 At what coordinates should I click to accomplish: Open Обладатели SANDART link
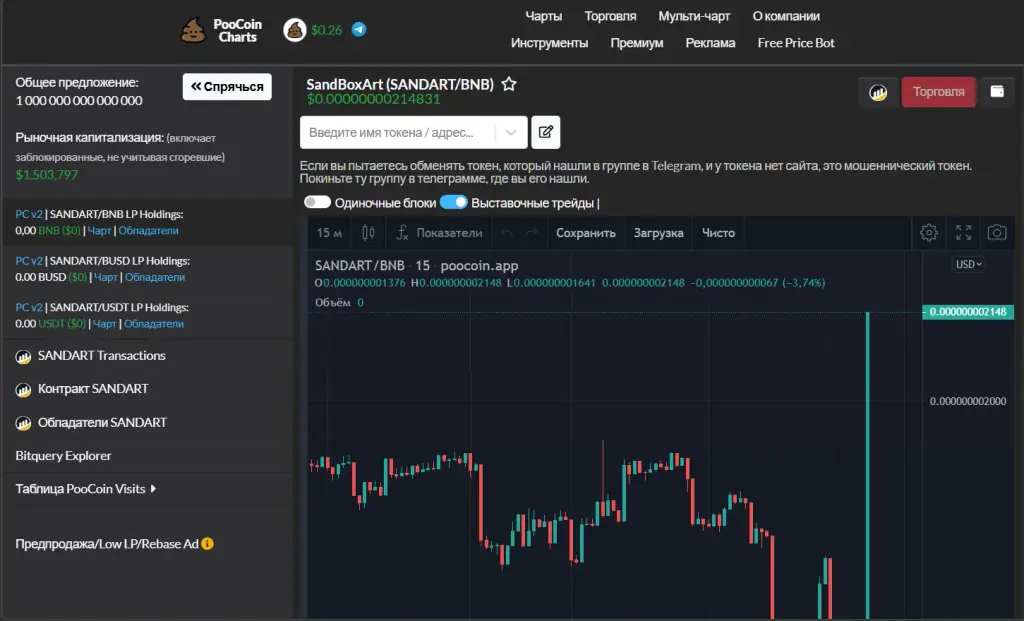pos(102,422)
